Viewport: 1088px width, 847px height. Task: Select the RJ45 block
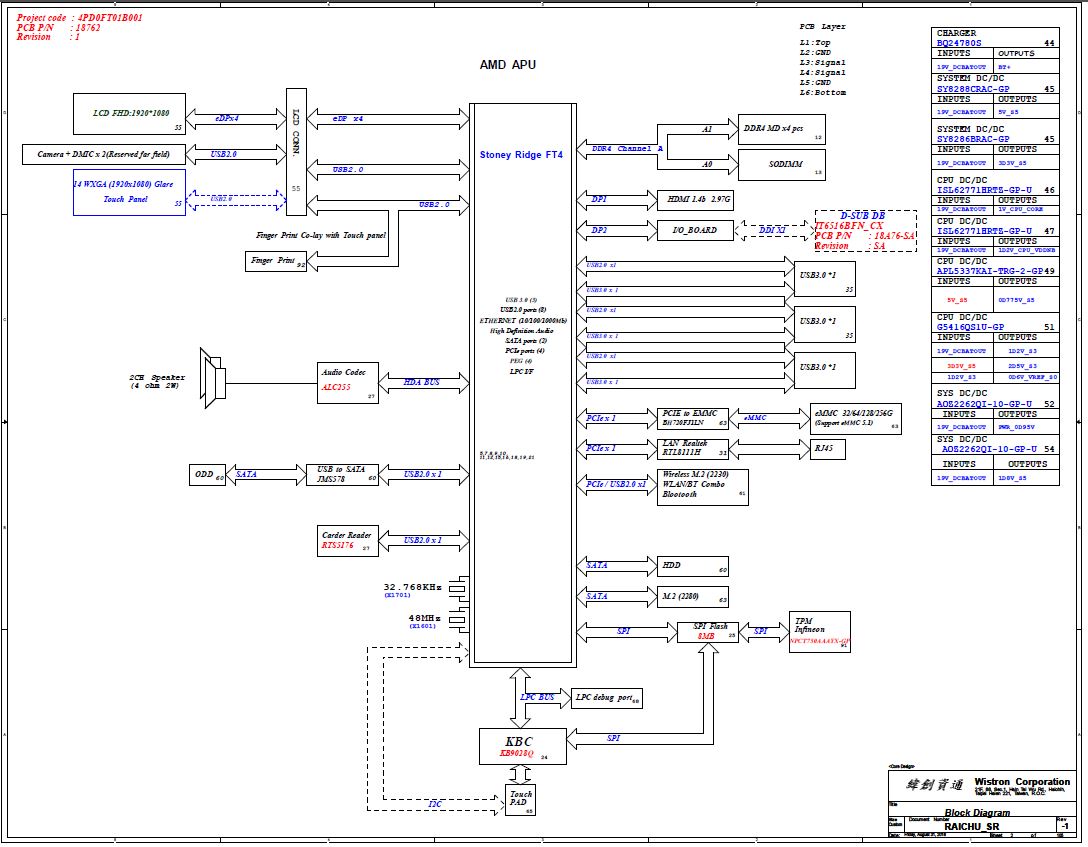pos(828,449)
